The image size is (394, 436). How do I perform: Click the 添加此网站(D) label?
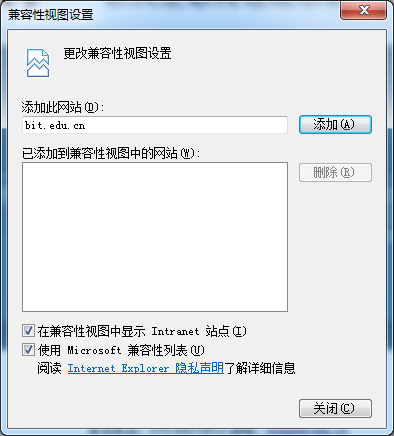[63, 107]
